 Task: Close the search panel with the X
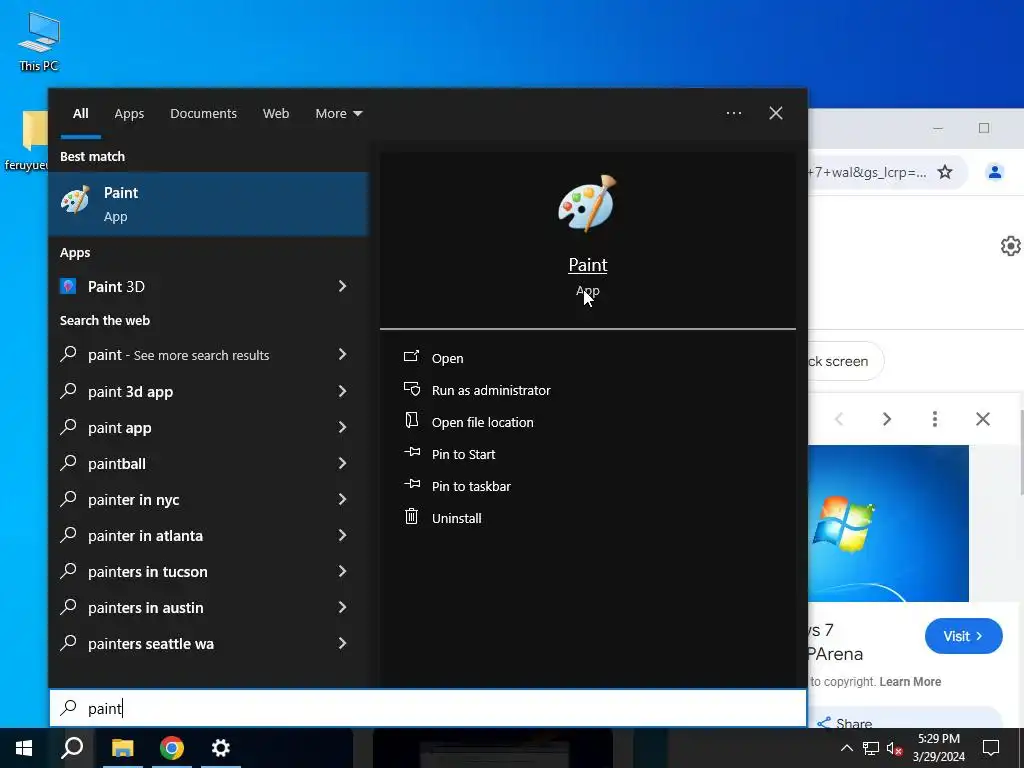point(776,113)
